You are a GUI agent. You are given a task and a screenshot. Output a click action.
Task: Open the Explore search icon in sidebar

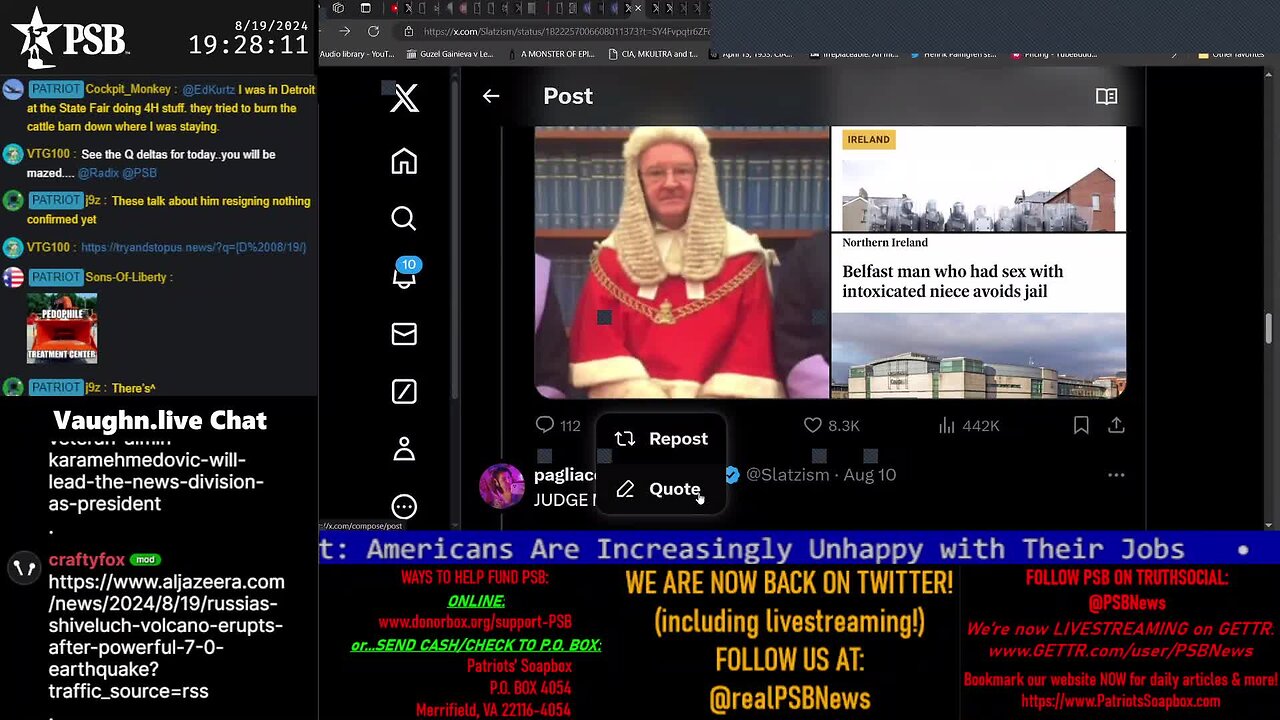404,218
